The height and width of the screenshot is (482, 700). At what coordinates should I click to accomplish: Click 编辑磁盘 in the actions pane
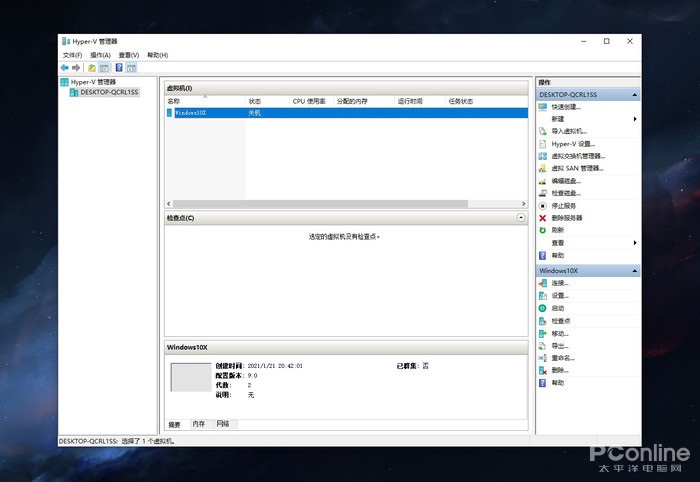click(x=566, y=181)
